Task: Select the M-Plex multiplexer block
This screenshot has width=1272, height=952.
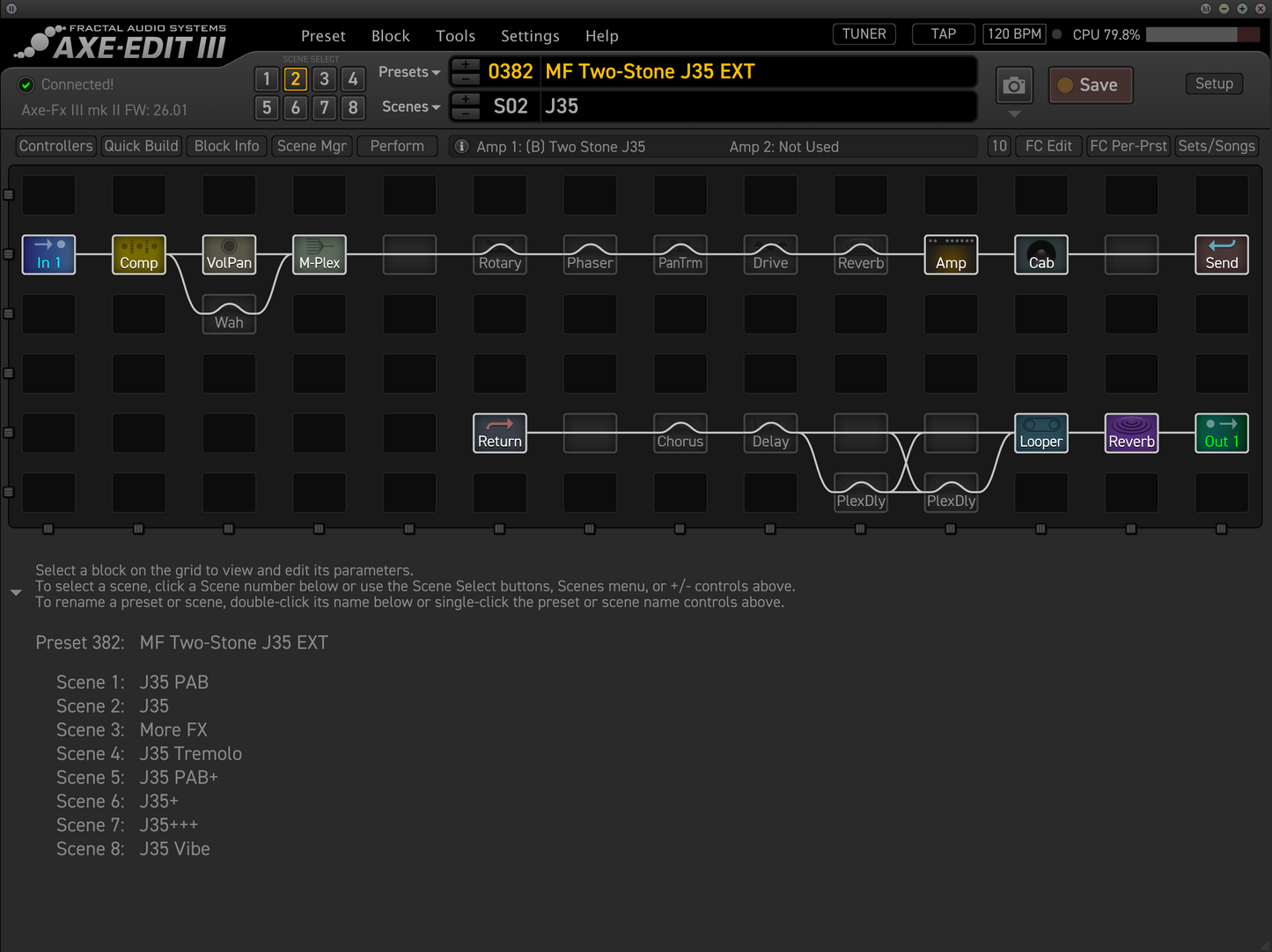Action: (x=320, y=254)
